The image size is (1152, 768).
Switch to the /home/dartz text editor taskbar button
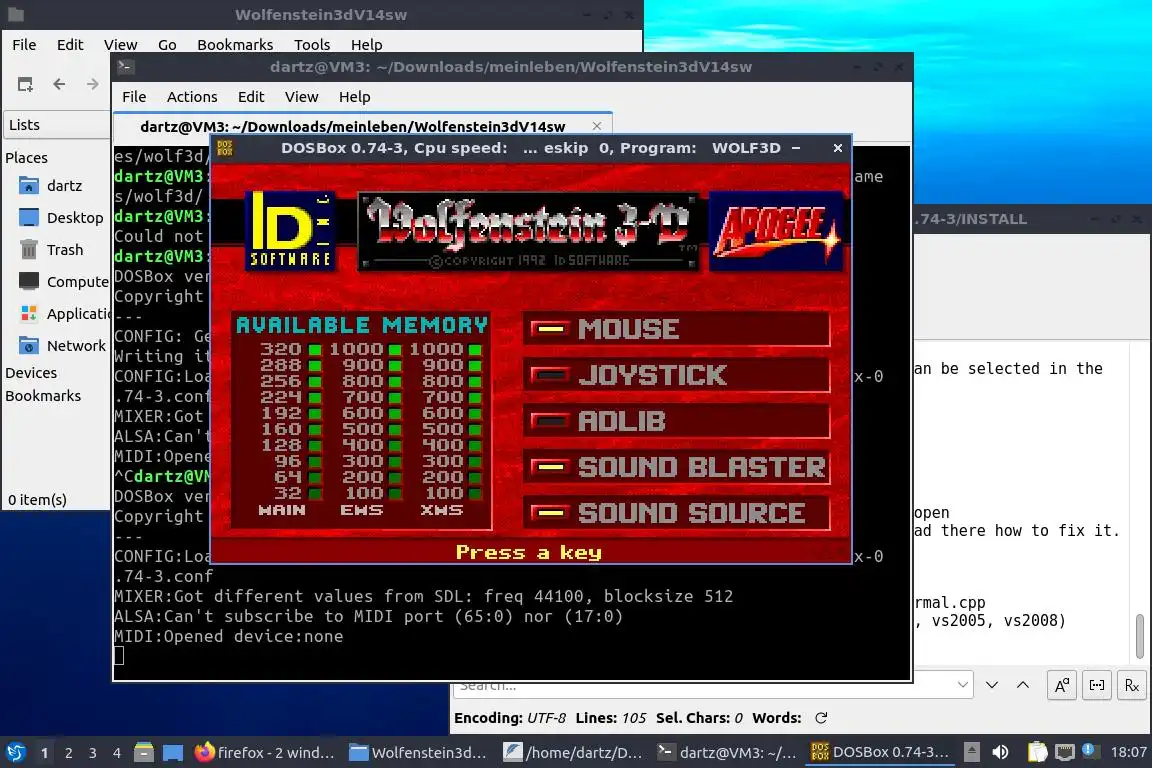(x=572, y=752)
